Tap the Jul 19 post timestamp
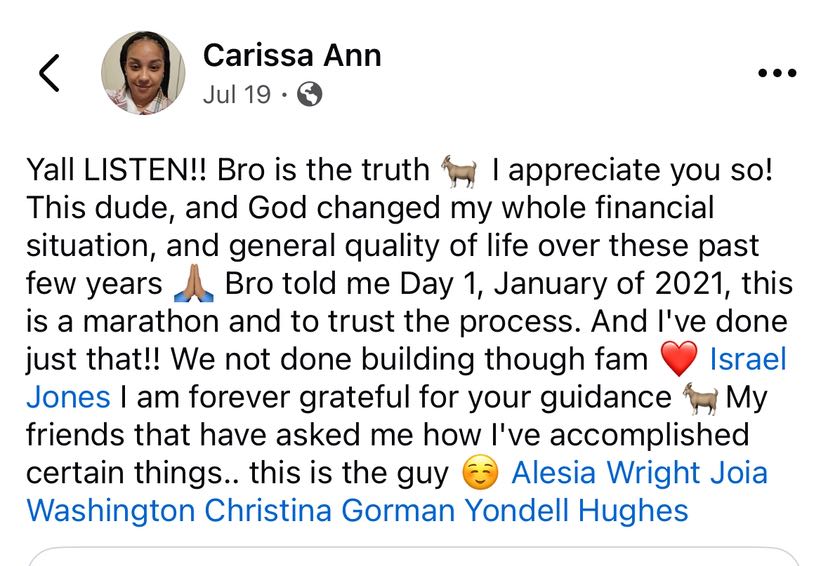The width and height of the screenshot is (828, 566). pyautogui.click(x=236, y=95)
